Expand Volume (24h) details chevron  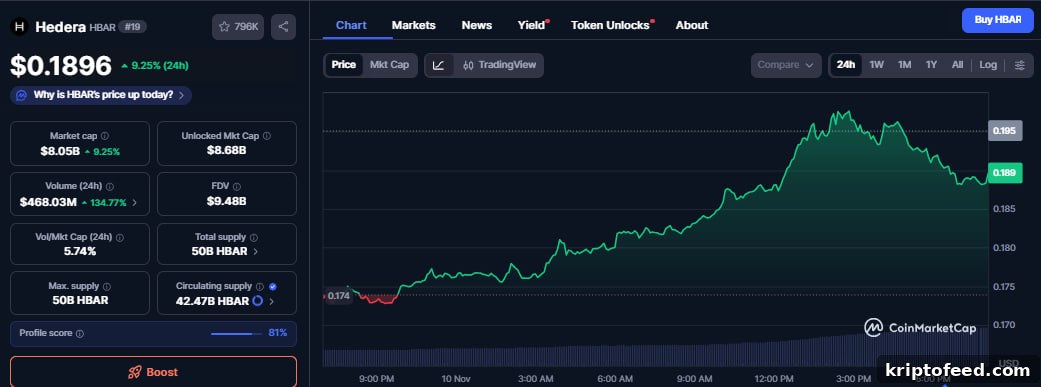pos(135,202)
